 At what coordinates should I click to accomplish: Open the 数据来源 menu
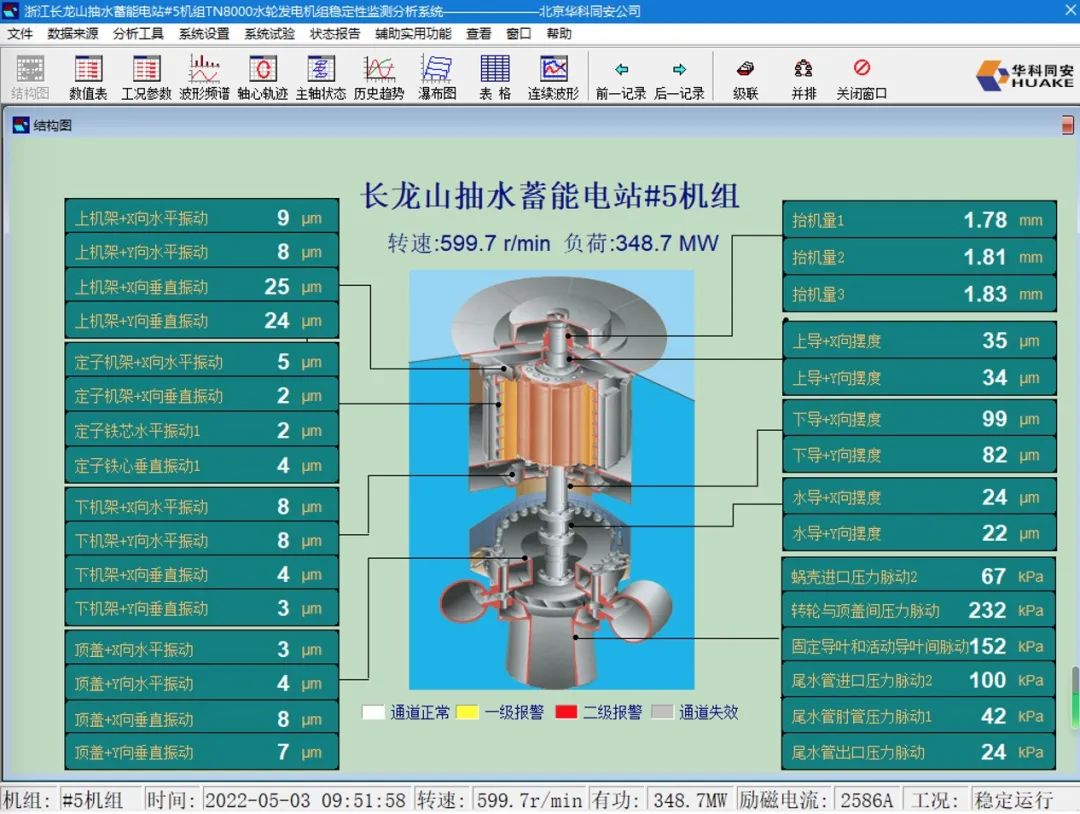(x=73, y=34)
